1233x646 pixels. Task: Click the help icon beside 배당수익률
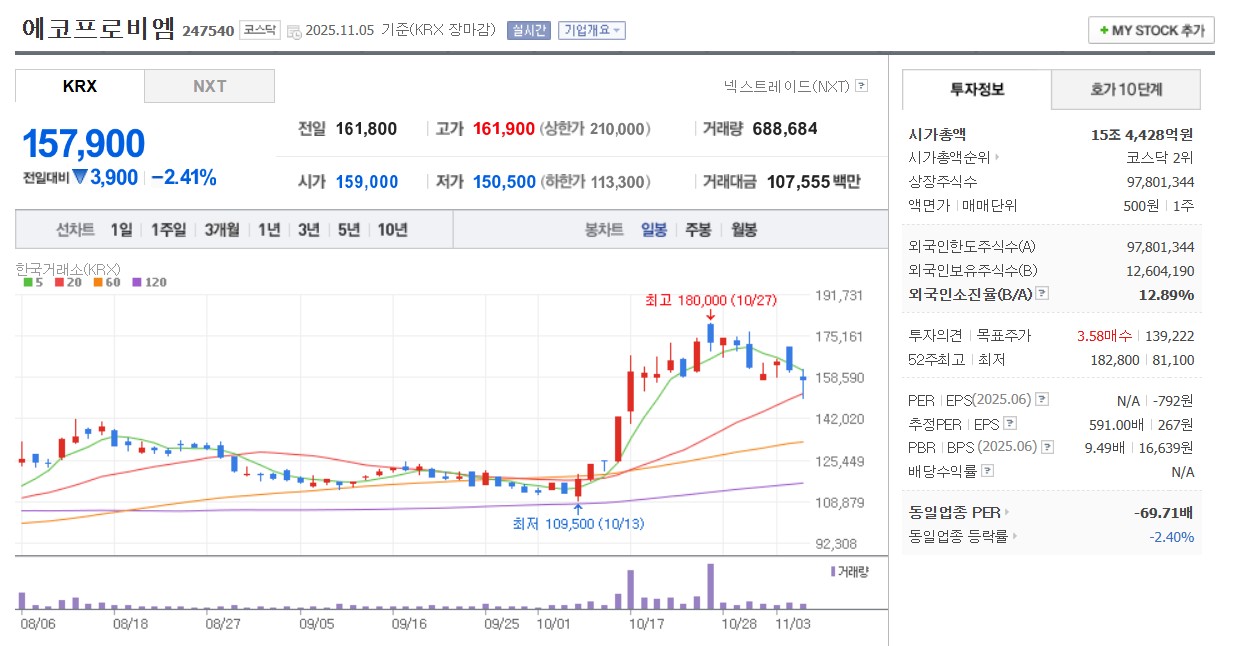point(988,471)
